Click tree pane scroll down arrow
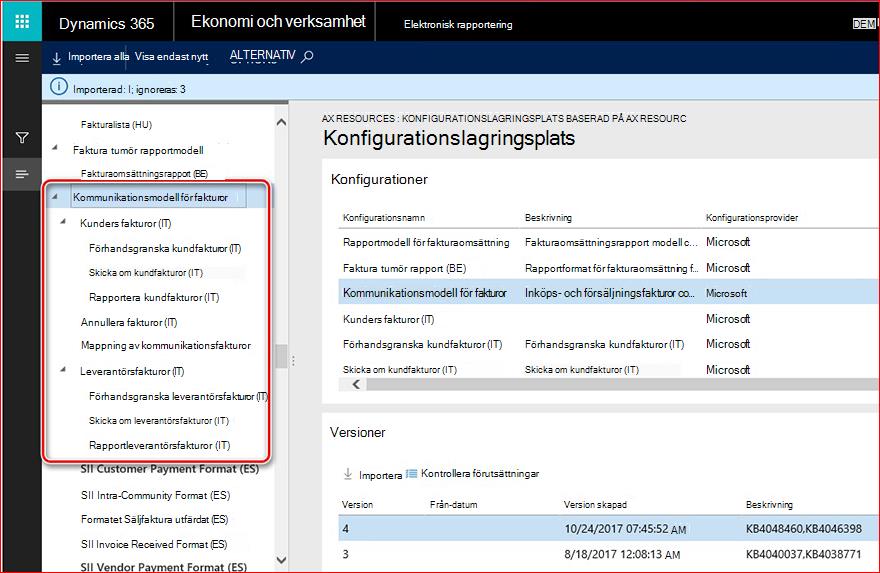 282,560
